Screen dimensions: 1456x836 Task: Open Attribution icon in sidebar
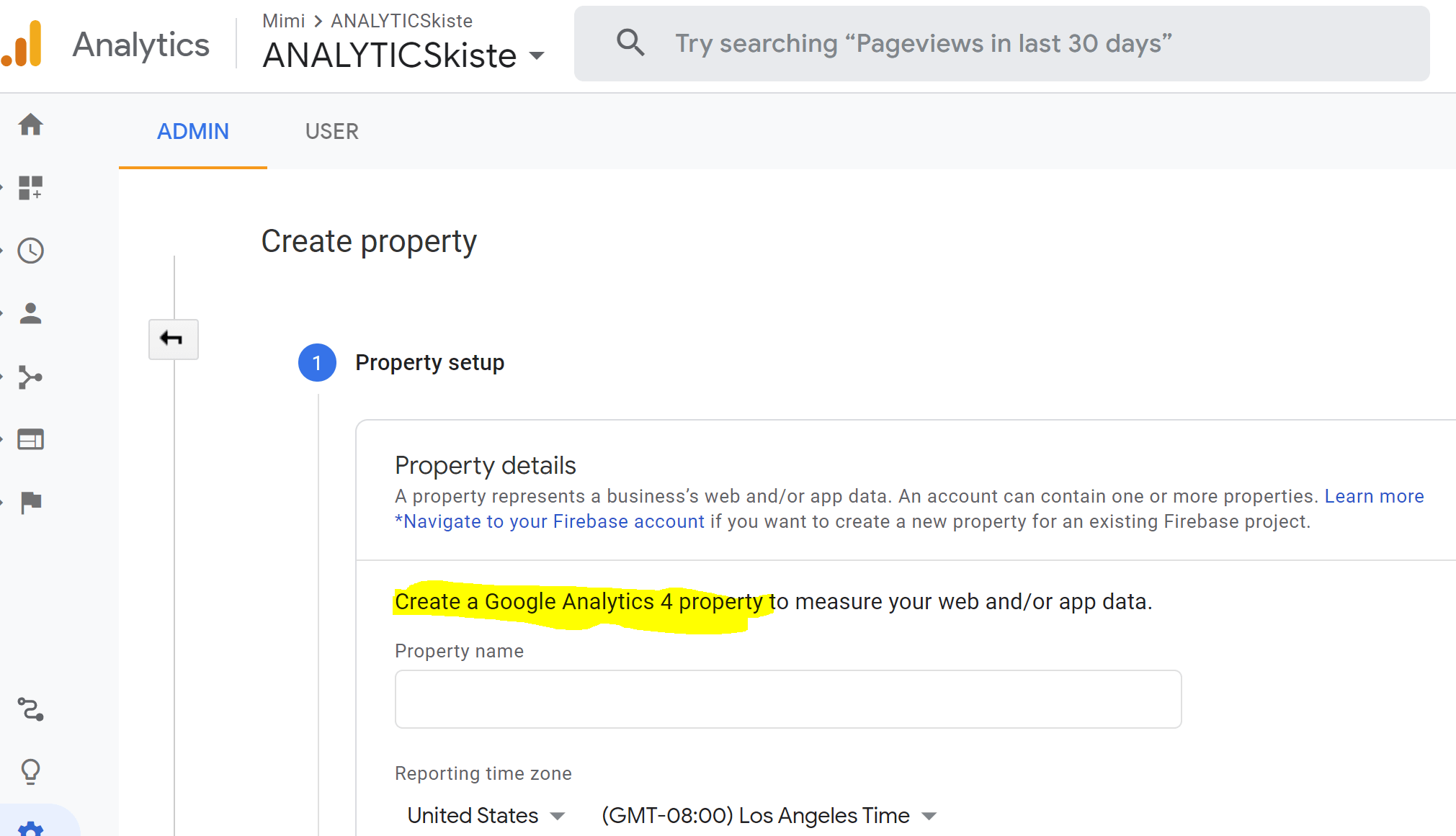click(x=30, y=709)
